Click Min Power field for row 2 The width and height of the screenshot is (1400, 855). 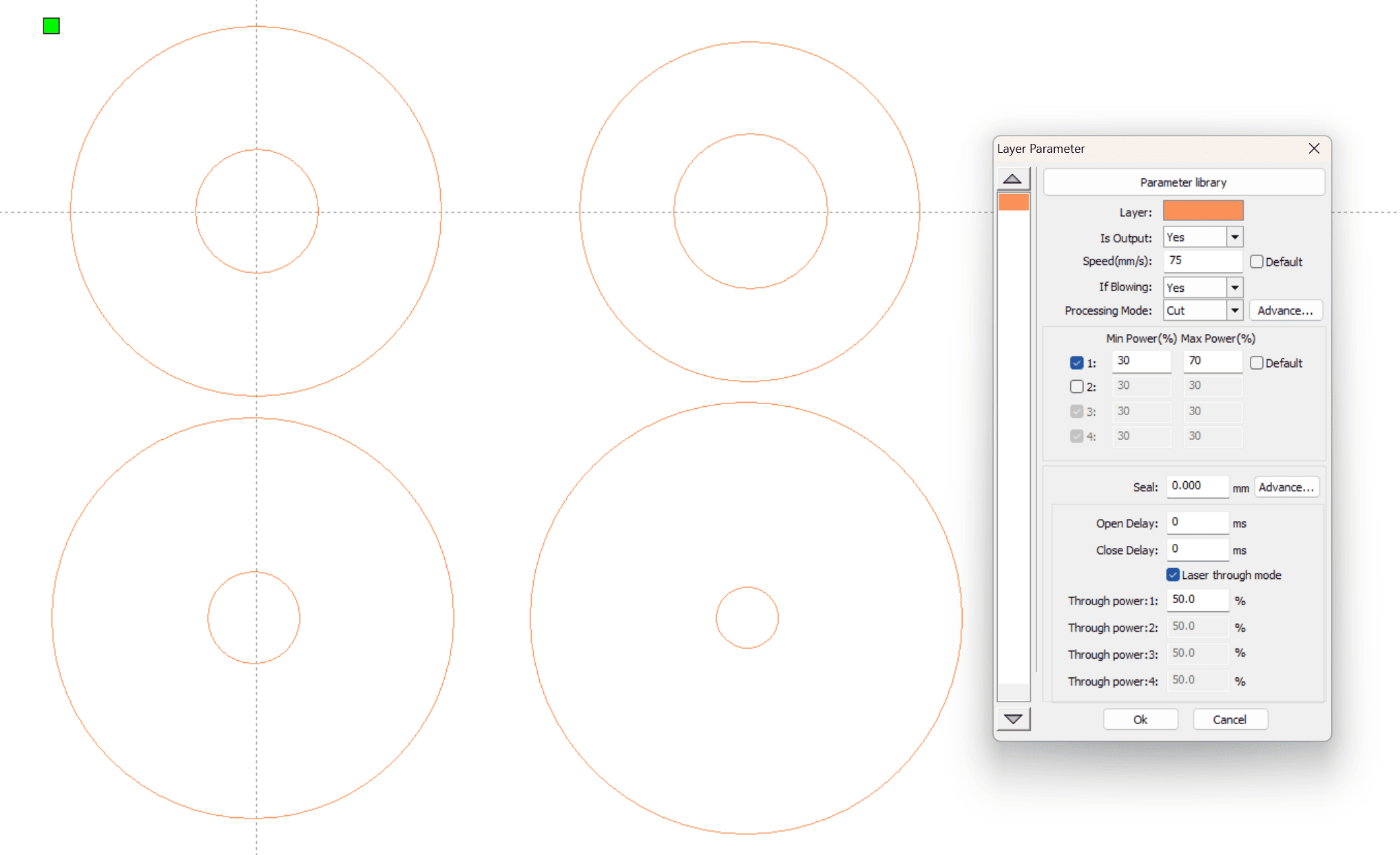pyautogui.click(x=1141, y=386)
